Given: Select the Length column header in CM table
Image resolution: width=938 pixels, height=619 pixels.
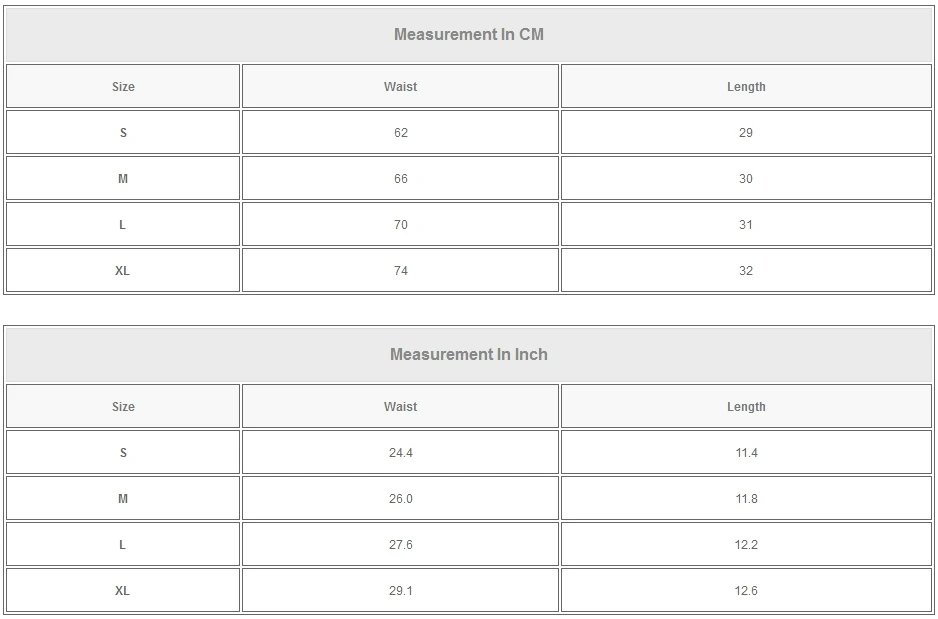Looking at the screenshot, I should coord(746,87).
